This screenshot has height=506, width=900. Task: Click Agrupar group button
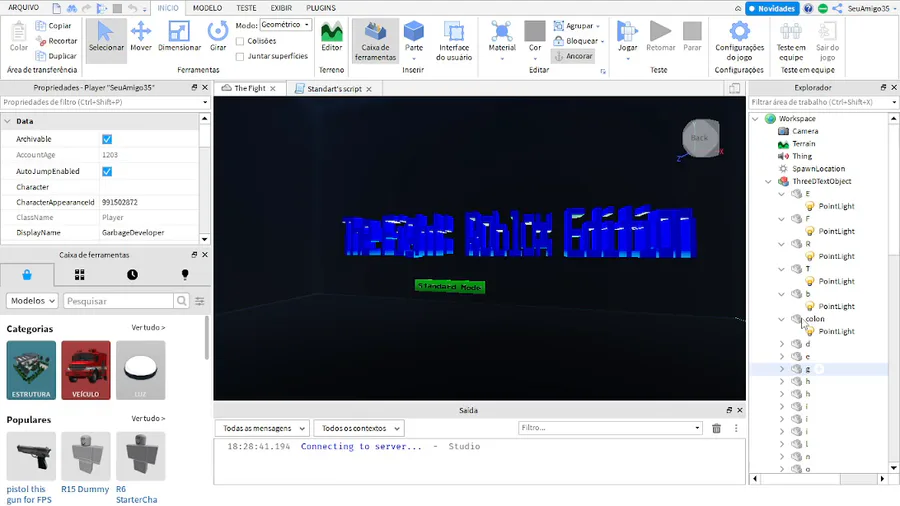click(x=576, y=26)
